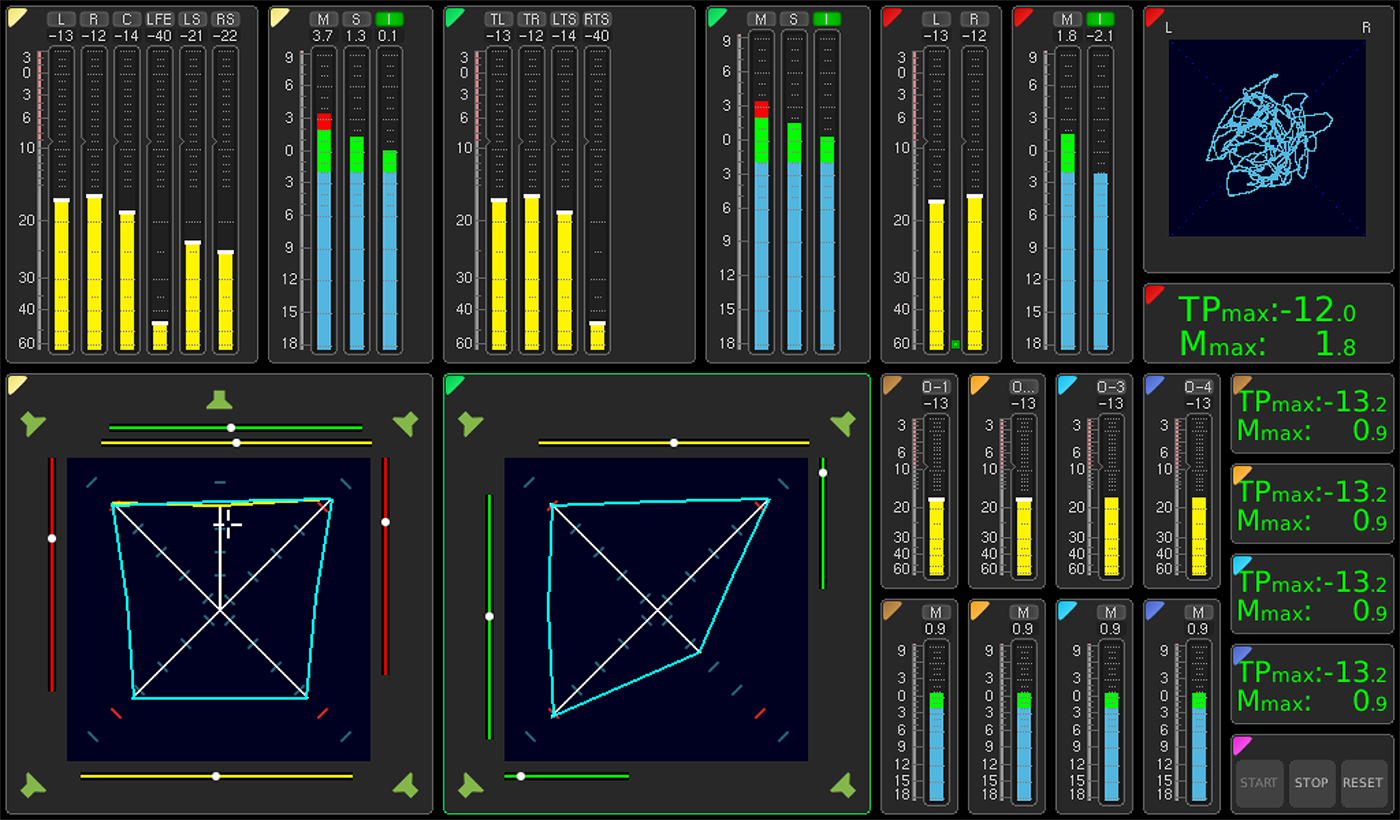The width and height of the screenshot is (1400, 820).
Task: Select the O-1 channel label
Action: point(935,387)
